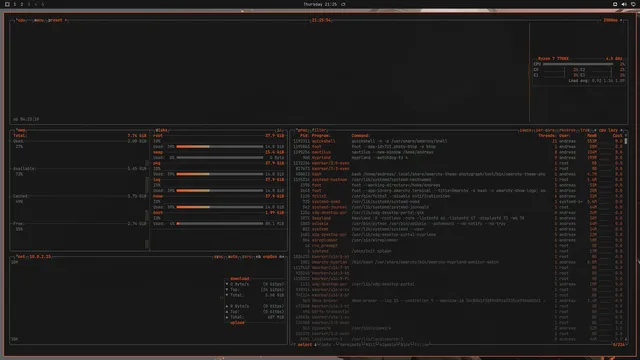Click the mem box title label
Screen dimensions: 640x360
tap(21, 130)
